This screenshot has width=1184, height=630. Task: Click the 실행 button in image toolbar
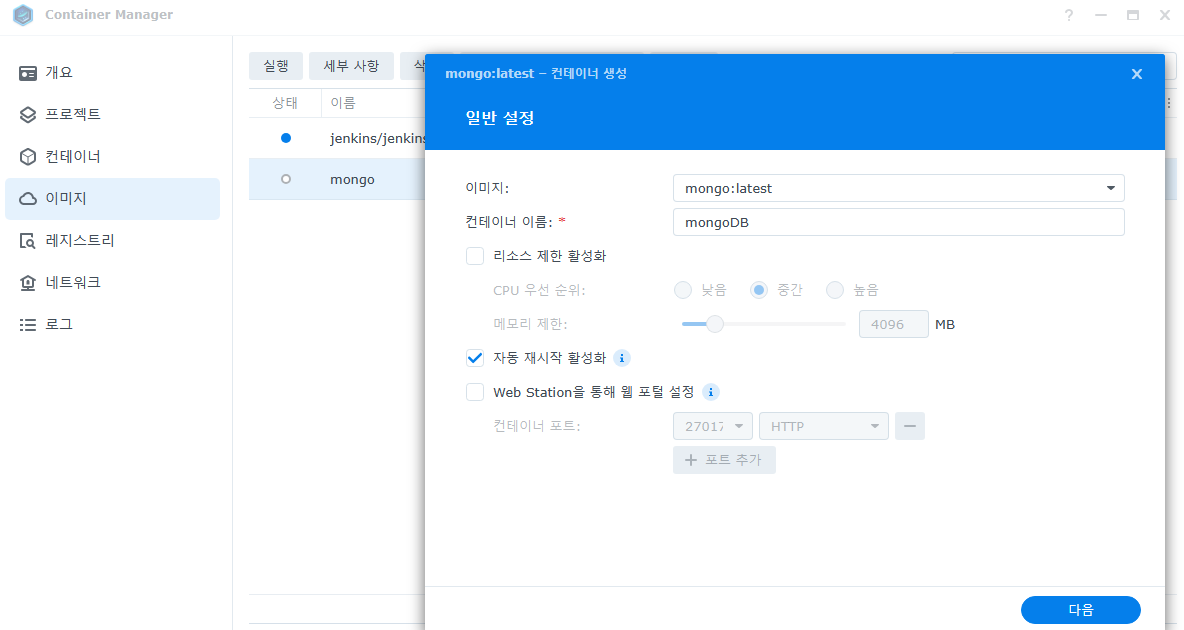click(x=276, y=66)
